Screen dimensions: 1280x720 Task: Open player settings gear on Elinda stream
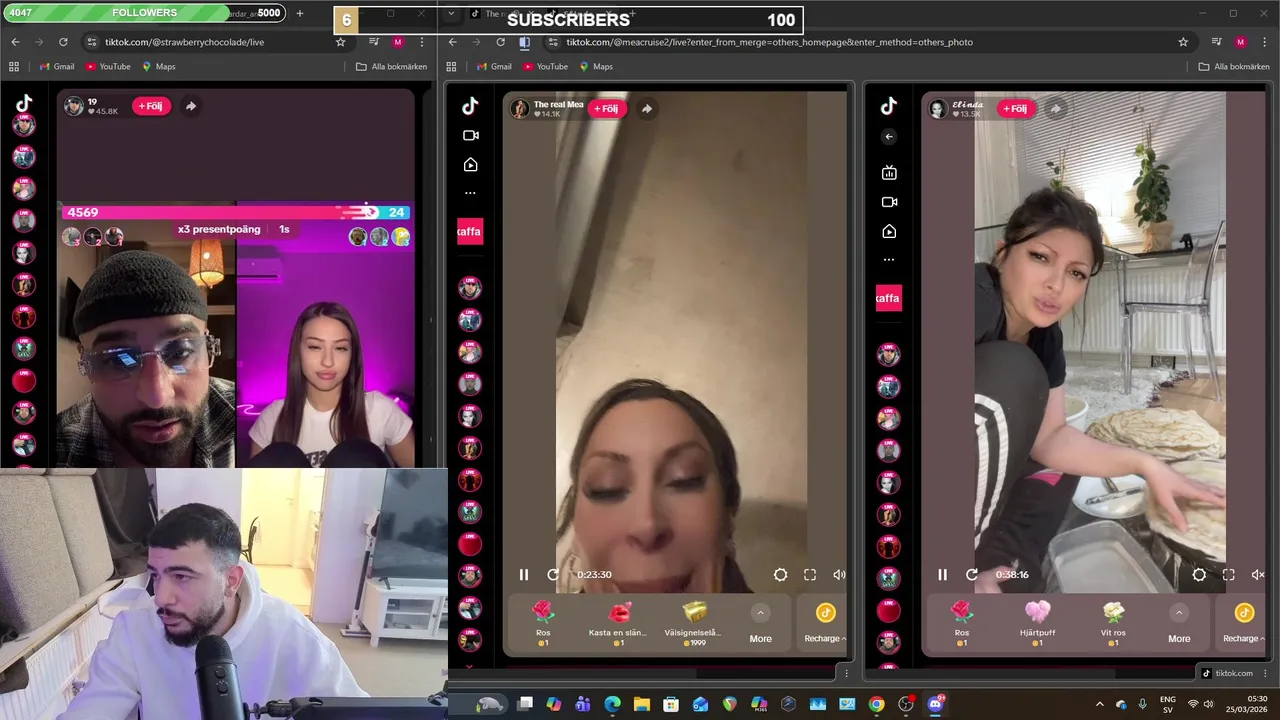[1199, 574]
